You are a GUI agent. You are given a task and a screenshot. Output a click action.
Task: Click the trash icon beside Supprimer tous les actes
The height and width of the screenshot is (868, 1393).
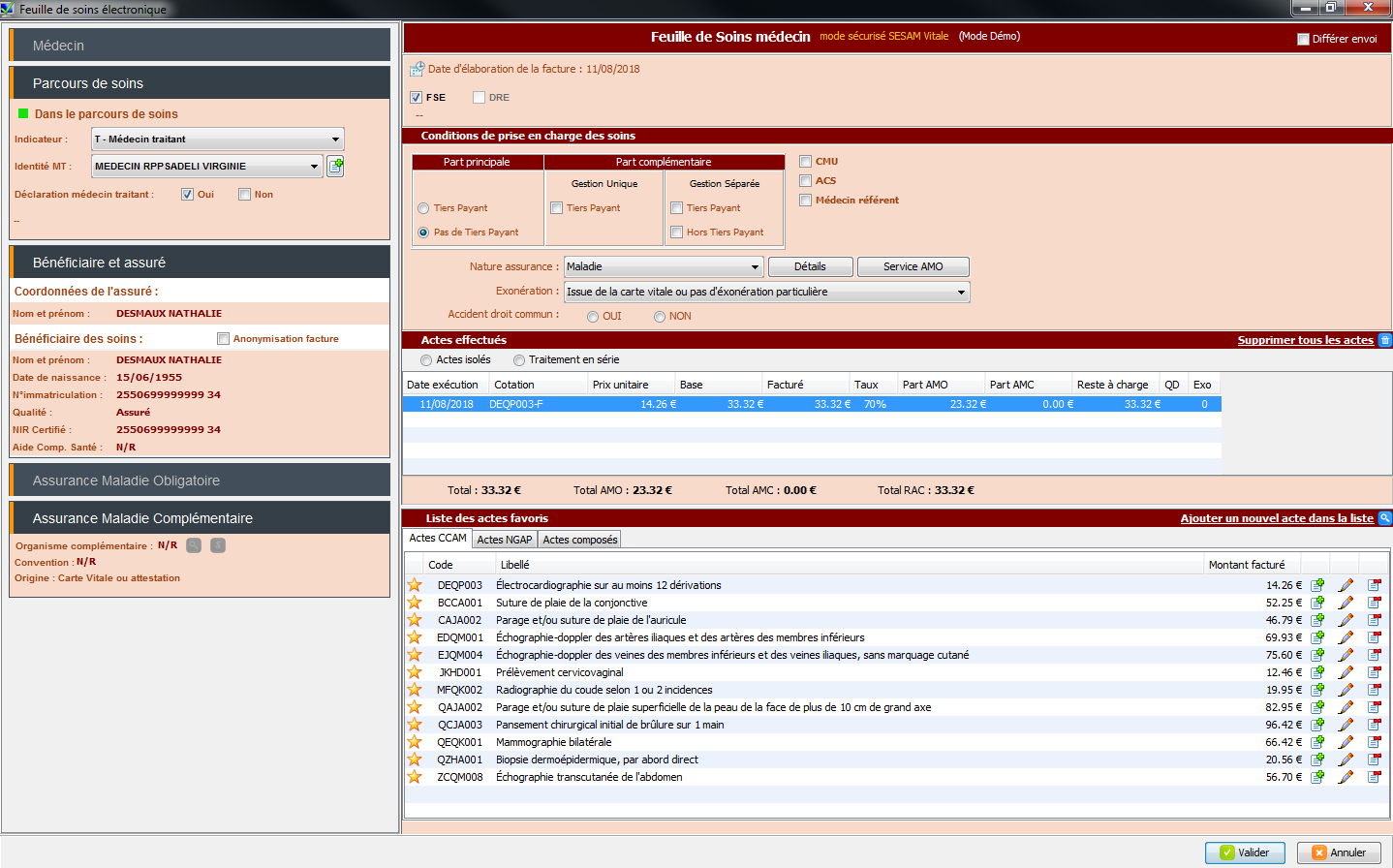point(1384,340)
